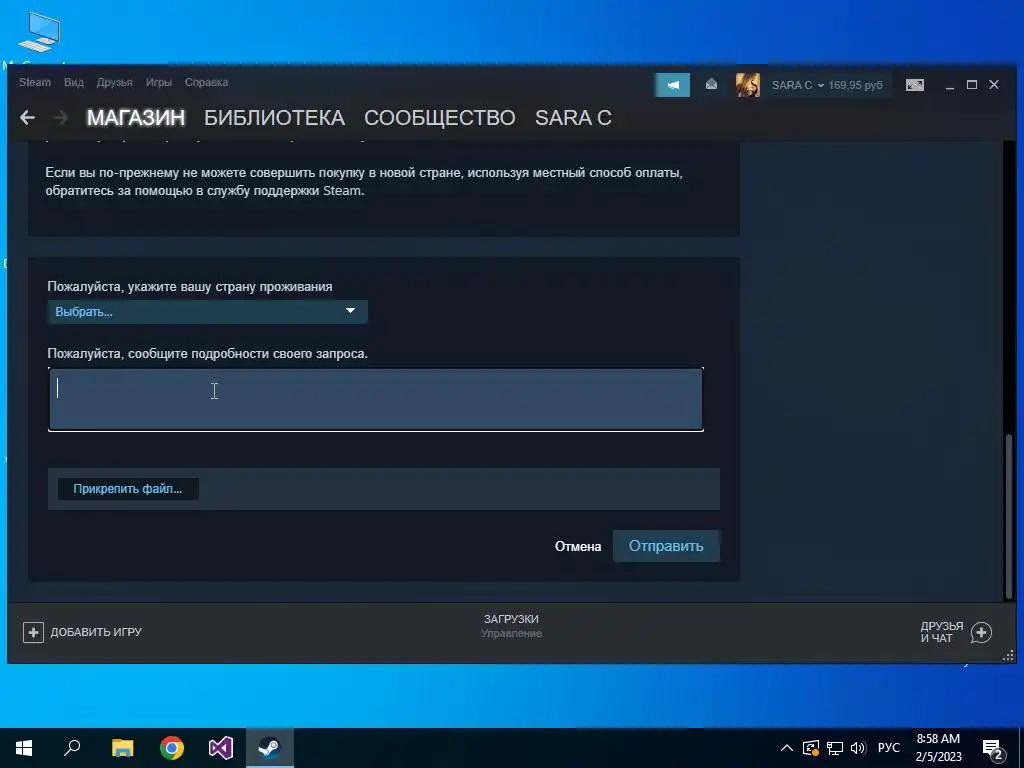
Task: Click the Steam taskbar icon
Action: click(x=270, y=748)
